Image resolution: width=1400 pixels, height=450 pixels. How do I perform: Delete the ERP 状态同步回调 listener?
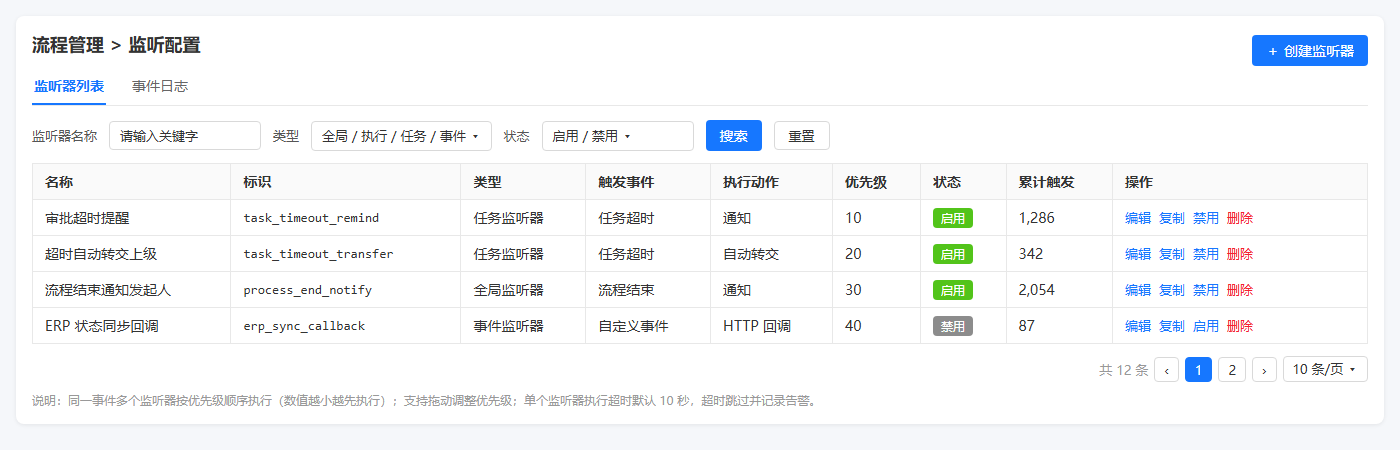pyautogui.click(x=1240, y=326)
